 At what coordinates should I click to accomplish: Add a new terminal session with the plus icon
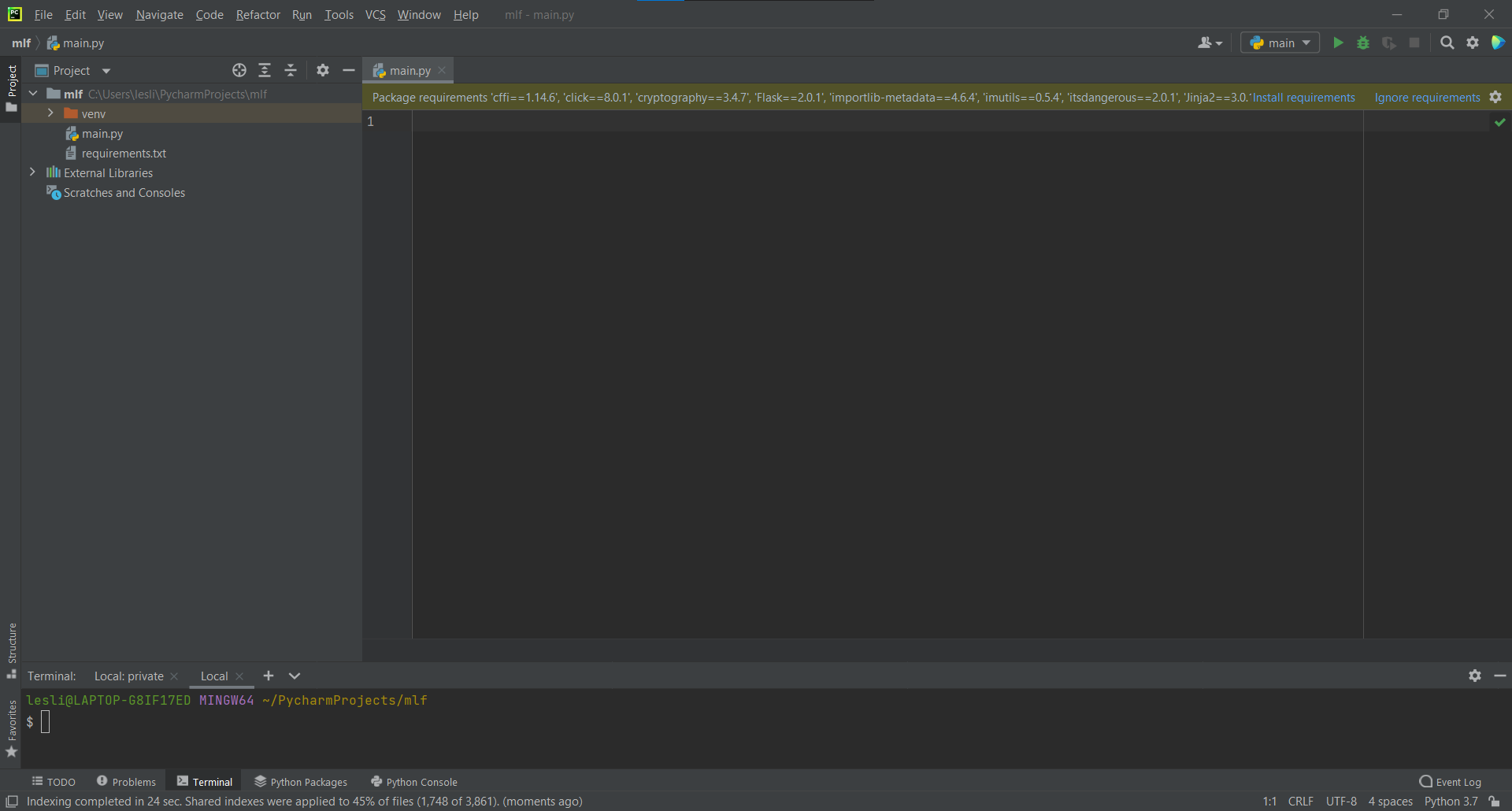(x=269, y=676)
